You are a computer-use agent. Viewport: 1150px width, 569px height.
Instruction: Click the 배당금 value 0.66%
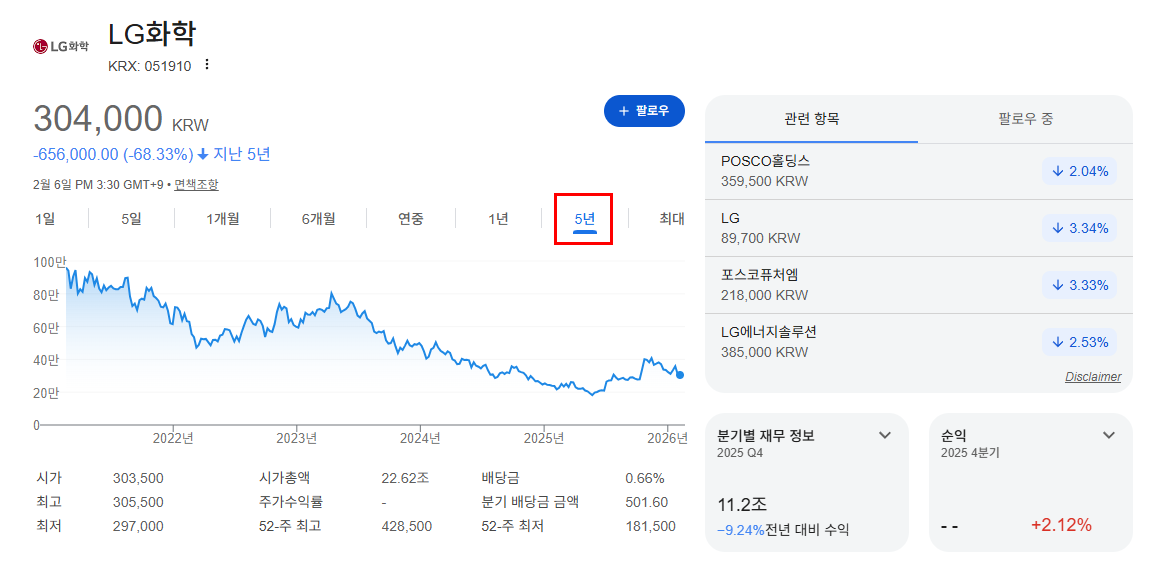(645, 479)
